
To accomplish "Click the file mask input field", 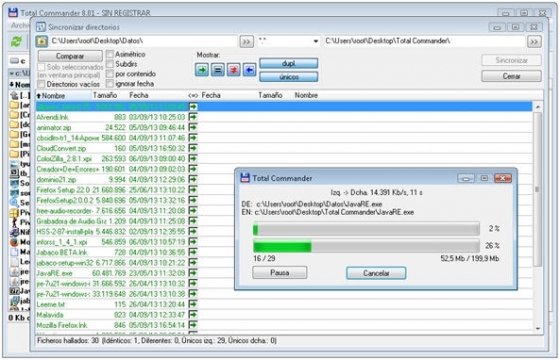I will pos(284,41).
